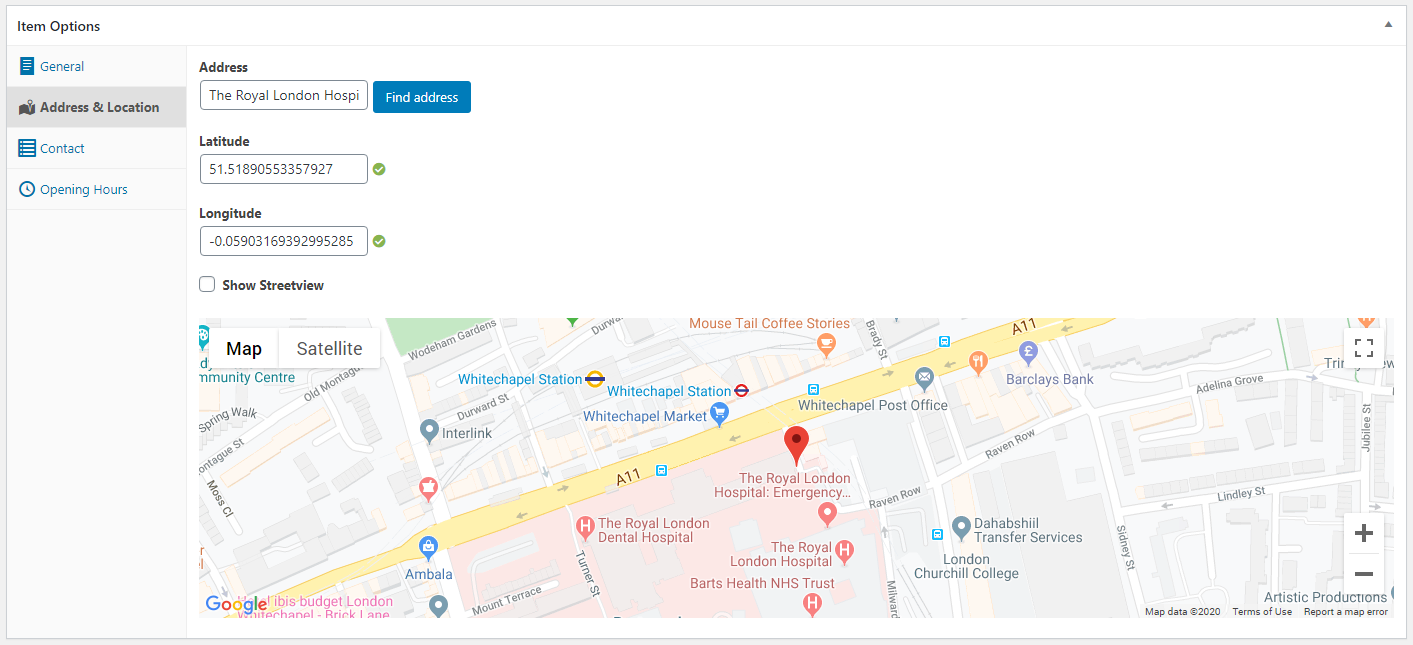
Task: Open the Terms of Use link
Action: pos(1261,612)
